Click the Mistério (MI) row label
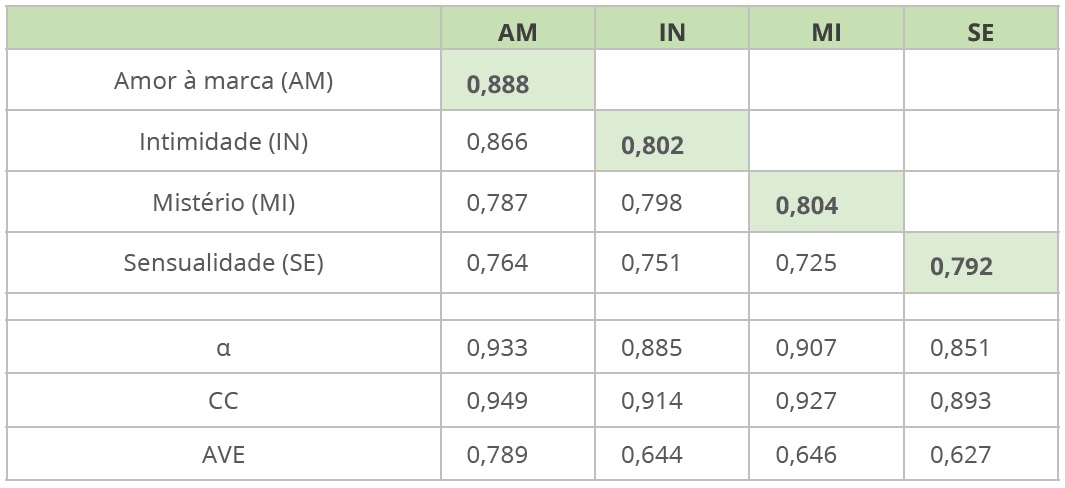The width and height of the screenshot is (1065, 488). coord(223,203)
